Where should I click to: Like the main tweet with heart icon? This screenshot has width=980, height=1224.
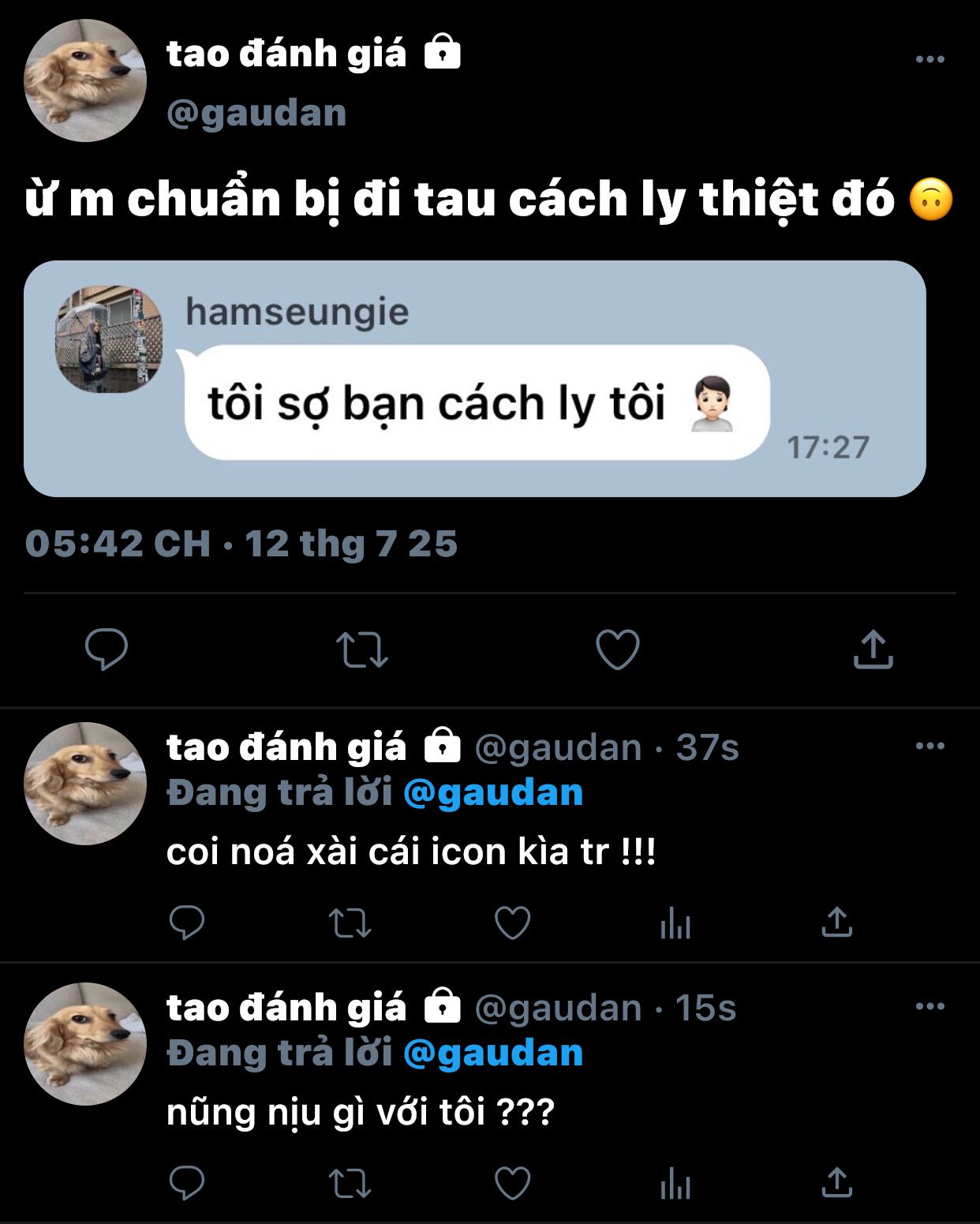click(x=617, y=649)
